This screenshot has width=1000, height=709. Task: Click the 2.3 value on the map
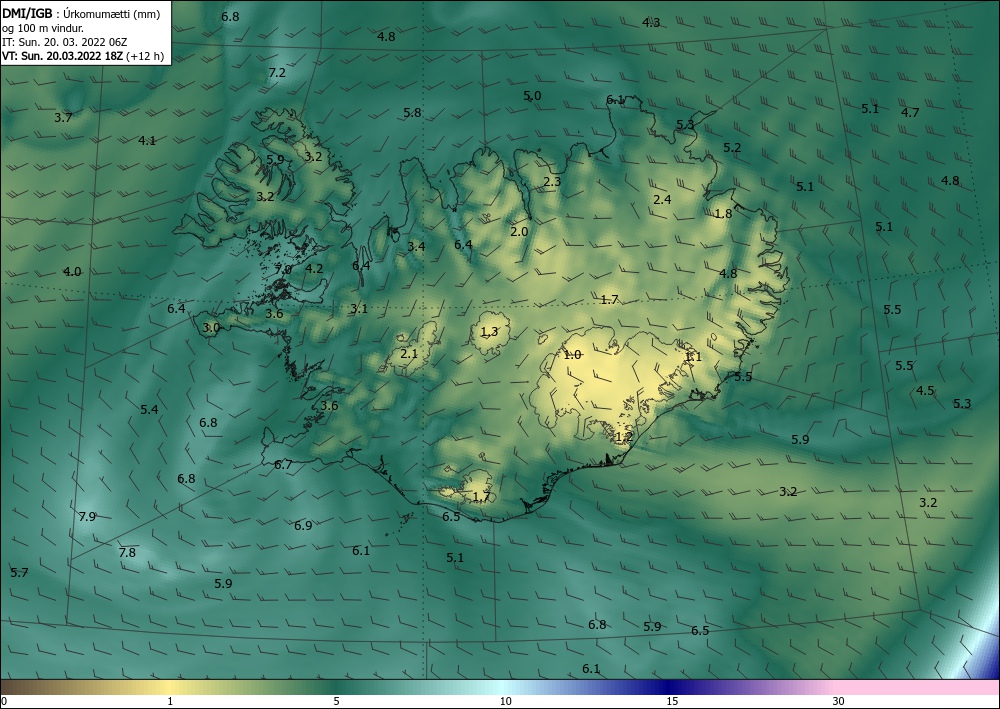552,182
